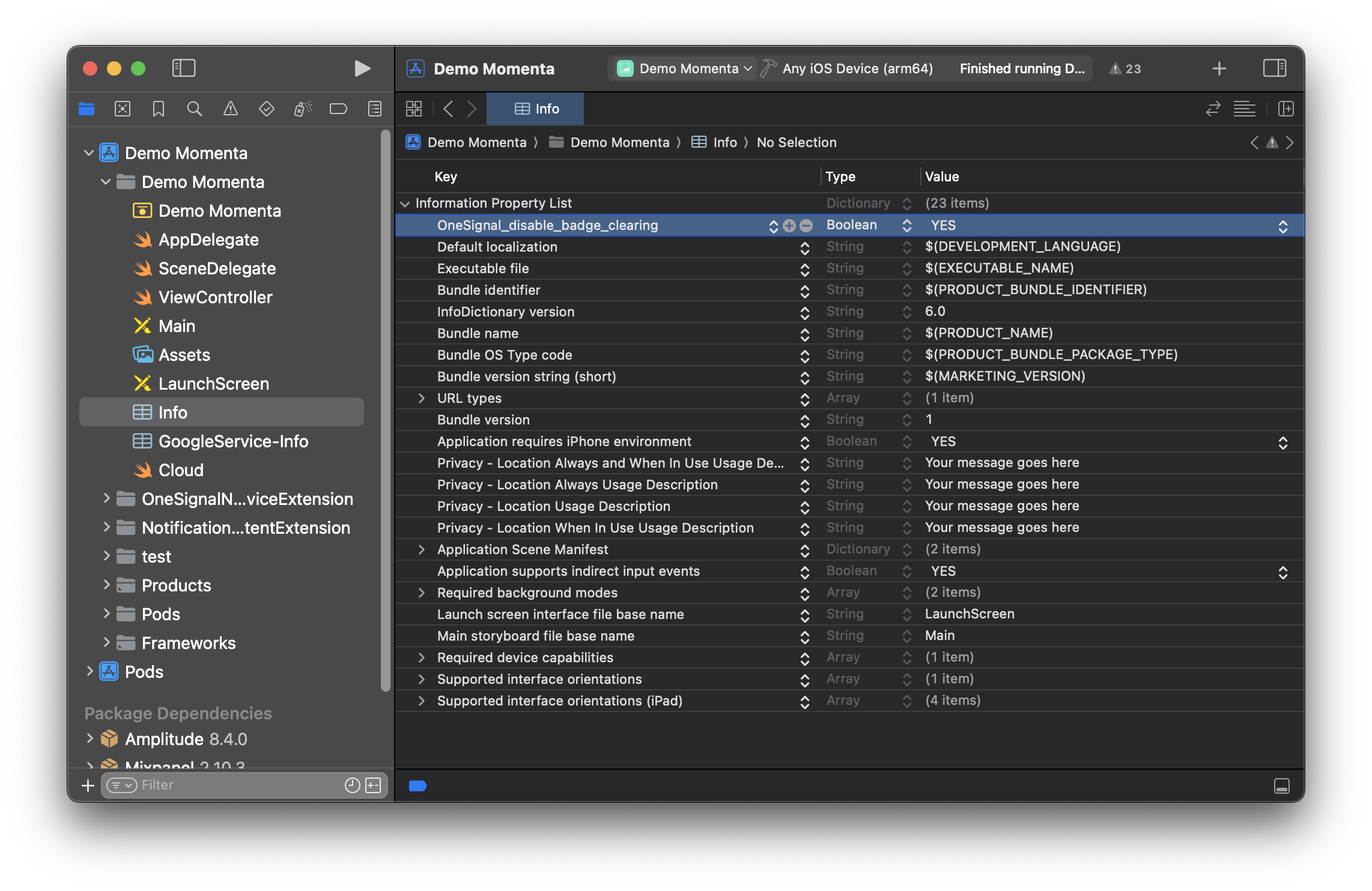
Task: Remove the OneSignal_disable_badge_clearing row
Action: [806, 226]
